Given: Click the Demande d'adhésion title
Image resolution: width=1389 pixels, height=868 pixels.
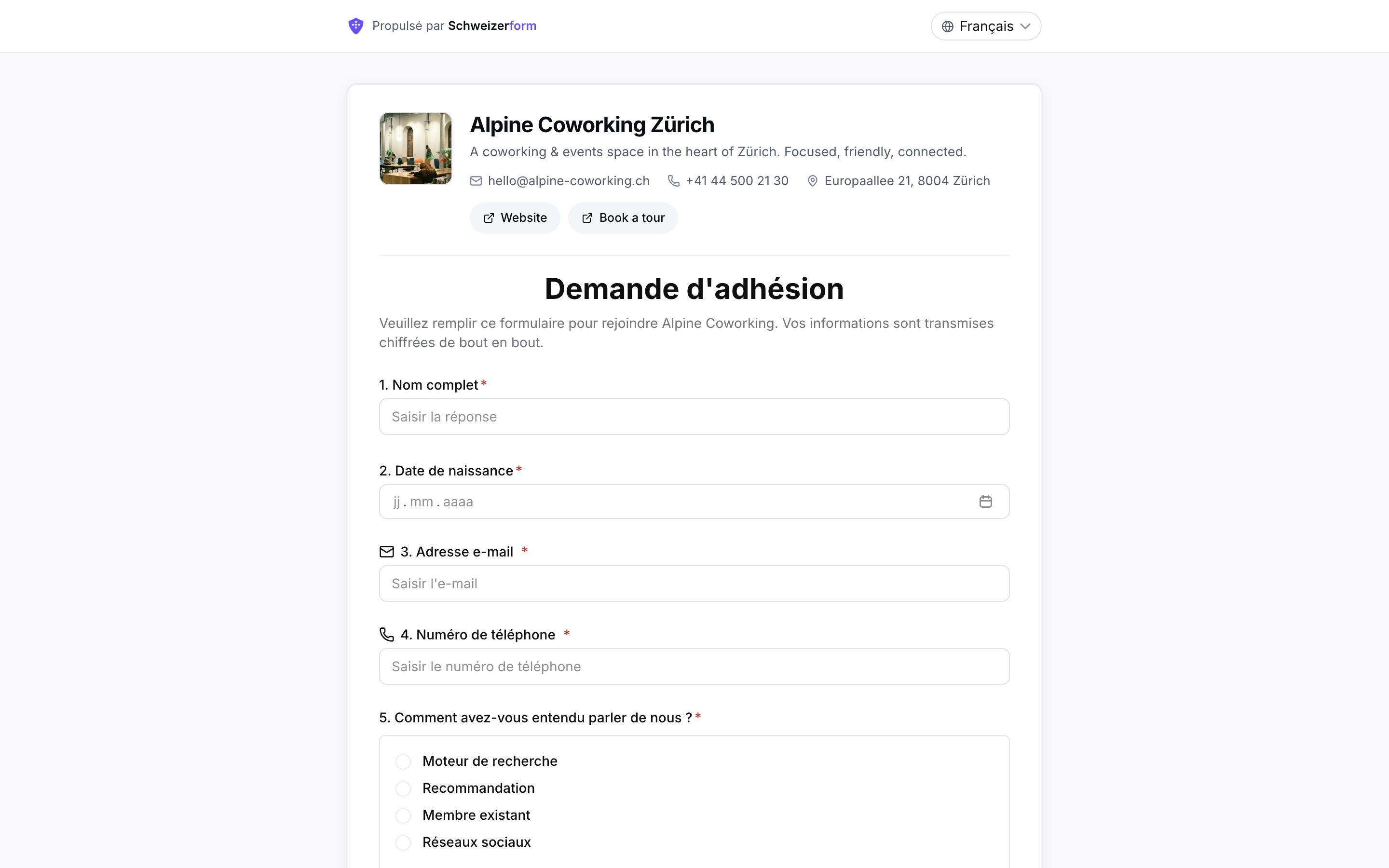Looking at the screenshot, I should pos(694,289).
